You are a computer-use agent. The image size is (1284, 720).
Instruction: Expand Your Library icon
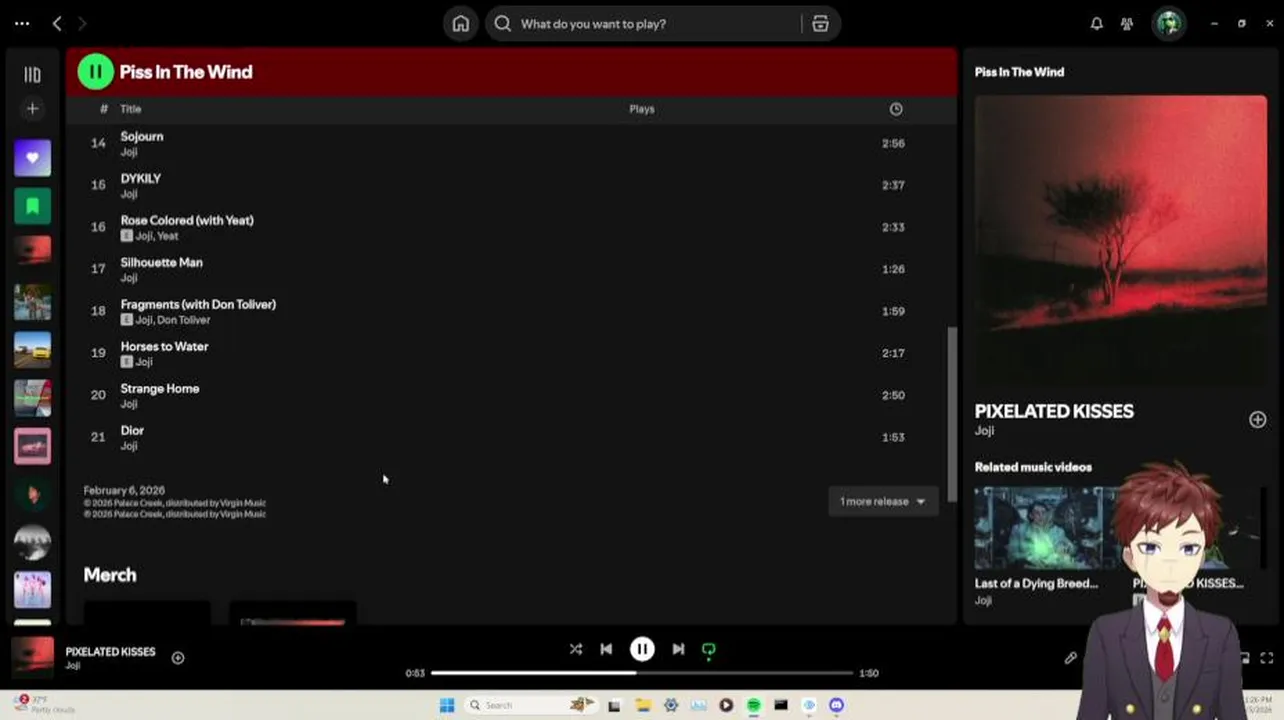(x=32, y=74)
